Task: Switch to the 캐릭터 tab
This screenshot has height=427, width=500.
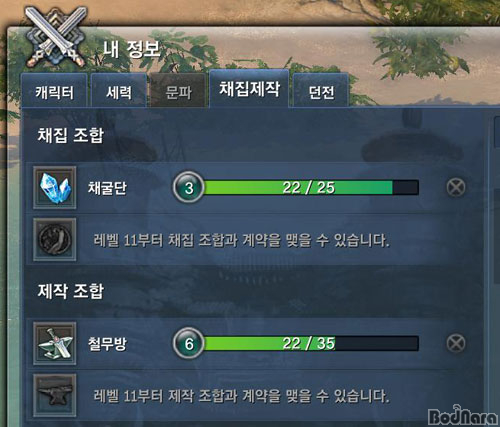Action: coord(54,91)
